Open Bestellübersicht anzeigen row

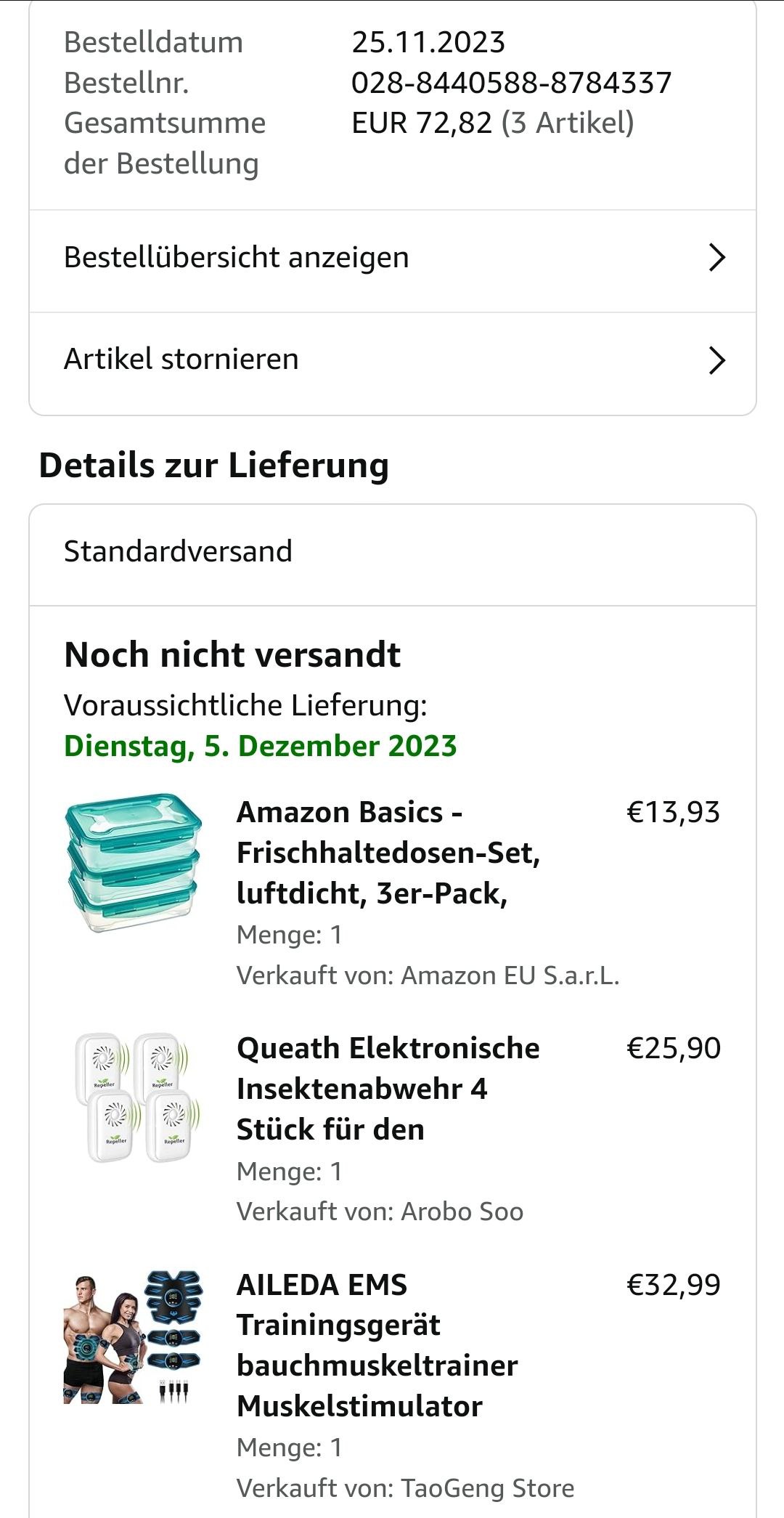pos(237,258)
